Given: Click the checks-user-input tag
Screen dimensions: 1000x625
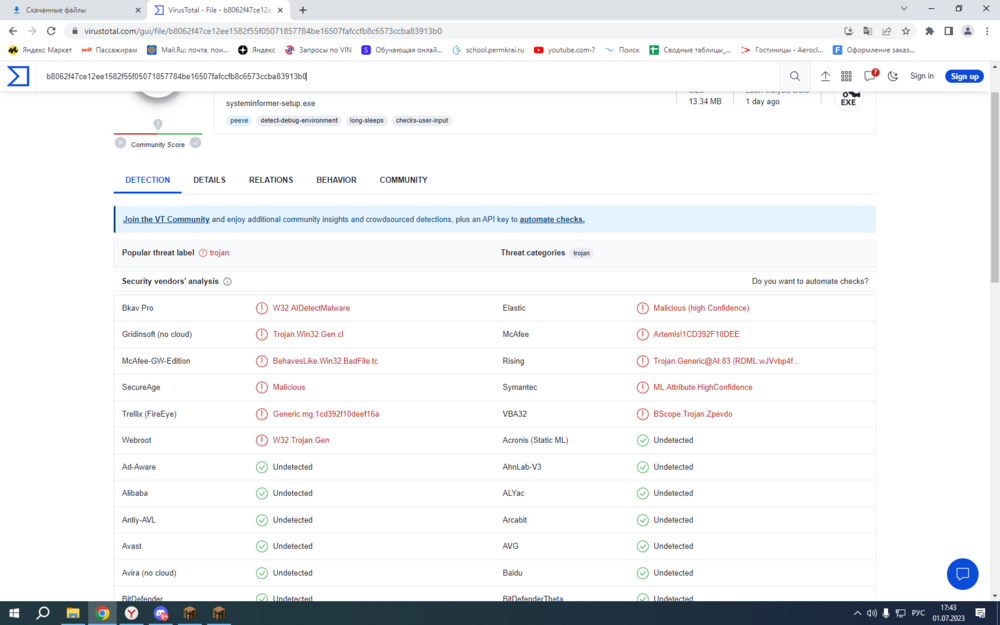Looking at the screenshot, I should (422, 121).
